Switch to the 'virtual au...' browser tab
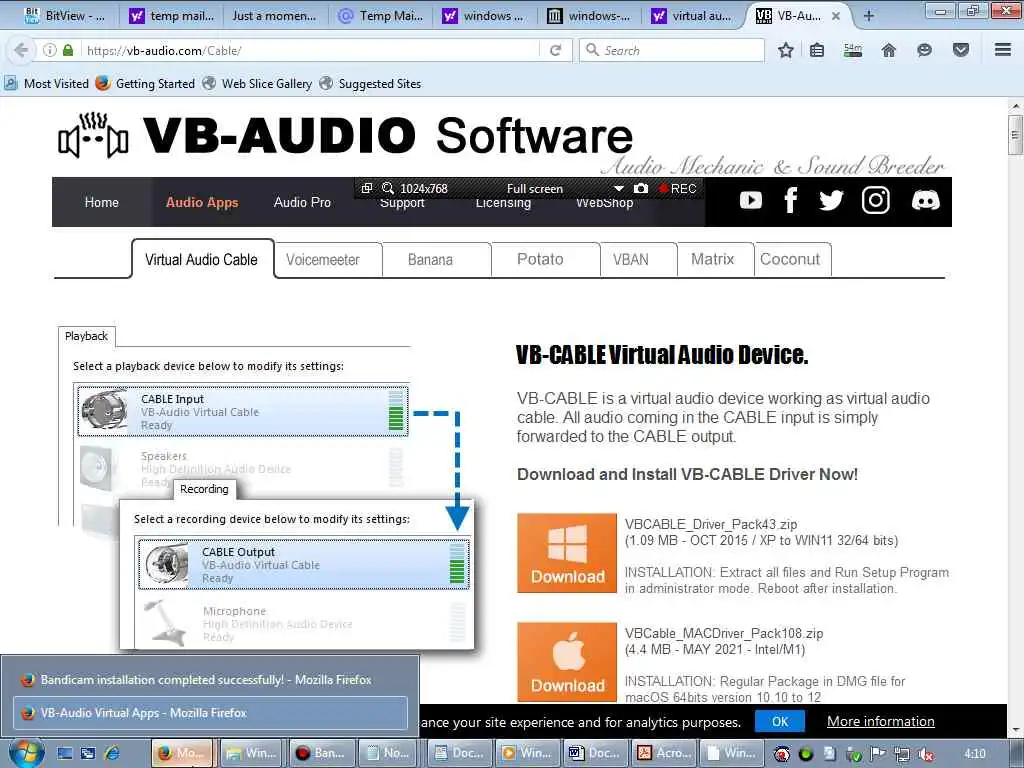This screenshot has width=1024, height=768. click(694, 16)
